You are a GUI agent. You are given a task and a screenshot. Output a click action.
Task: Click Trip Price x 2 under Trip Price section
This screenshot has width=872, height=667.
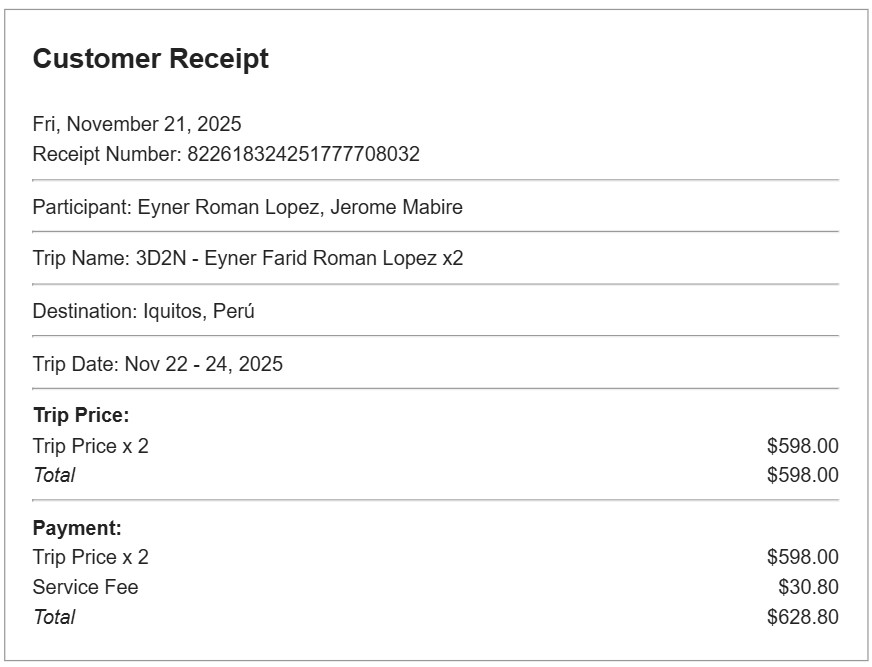[90, 446]
